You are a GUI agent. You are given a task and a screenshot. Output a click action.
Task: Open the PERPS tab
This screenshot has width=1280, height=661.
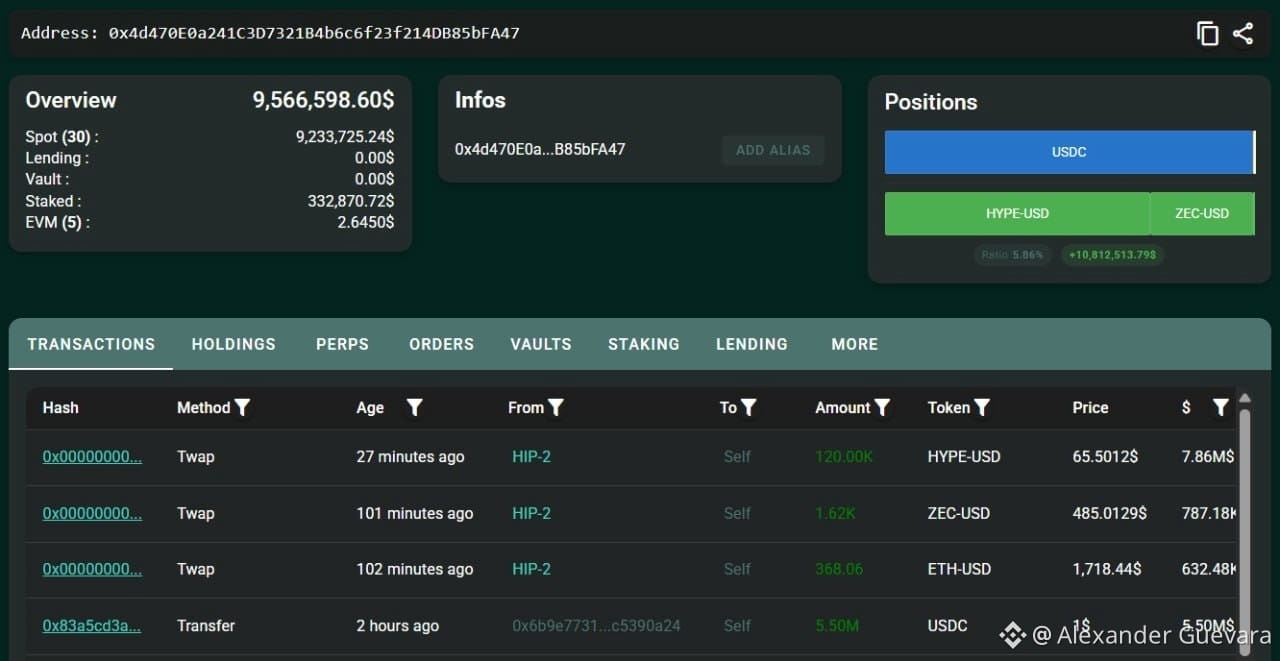point(342,344)
